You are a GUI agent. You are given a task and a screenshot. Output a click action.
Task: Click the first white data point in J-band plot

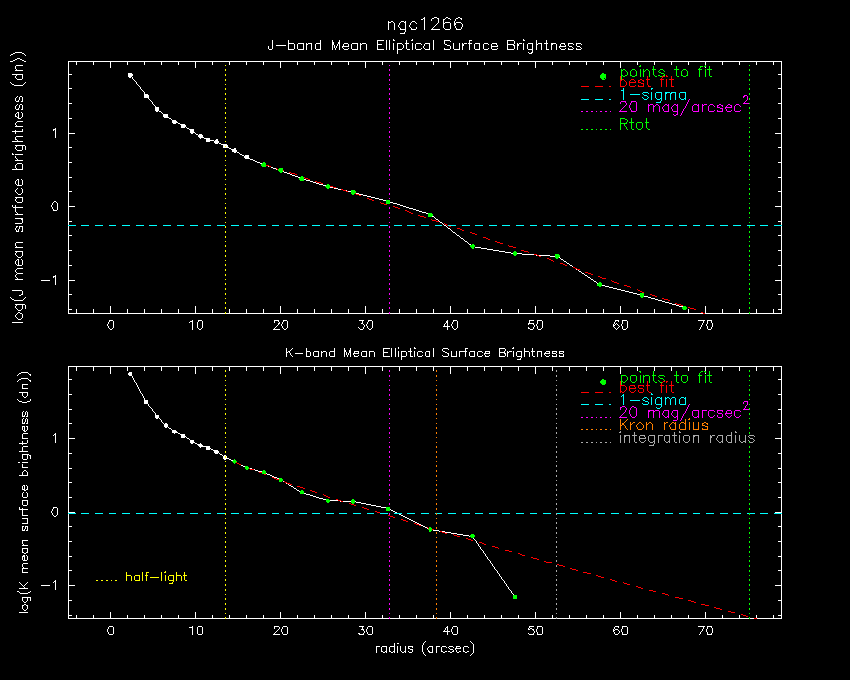(130, 75)
